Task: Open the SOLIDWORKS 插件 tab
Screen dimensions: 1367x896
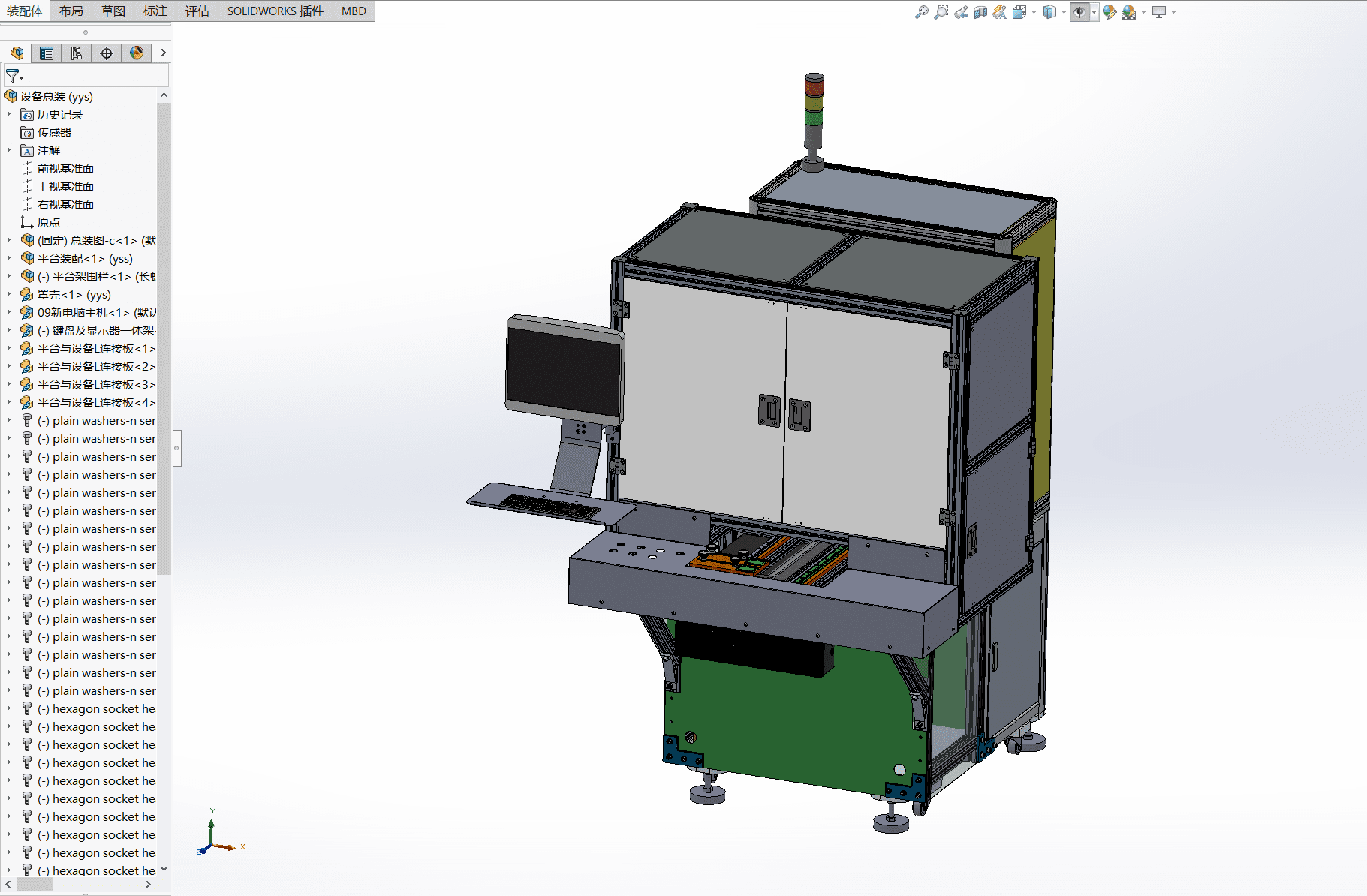Action: pos(275,11)
